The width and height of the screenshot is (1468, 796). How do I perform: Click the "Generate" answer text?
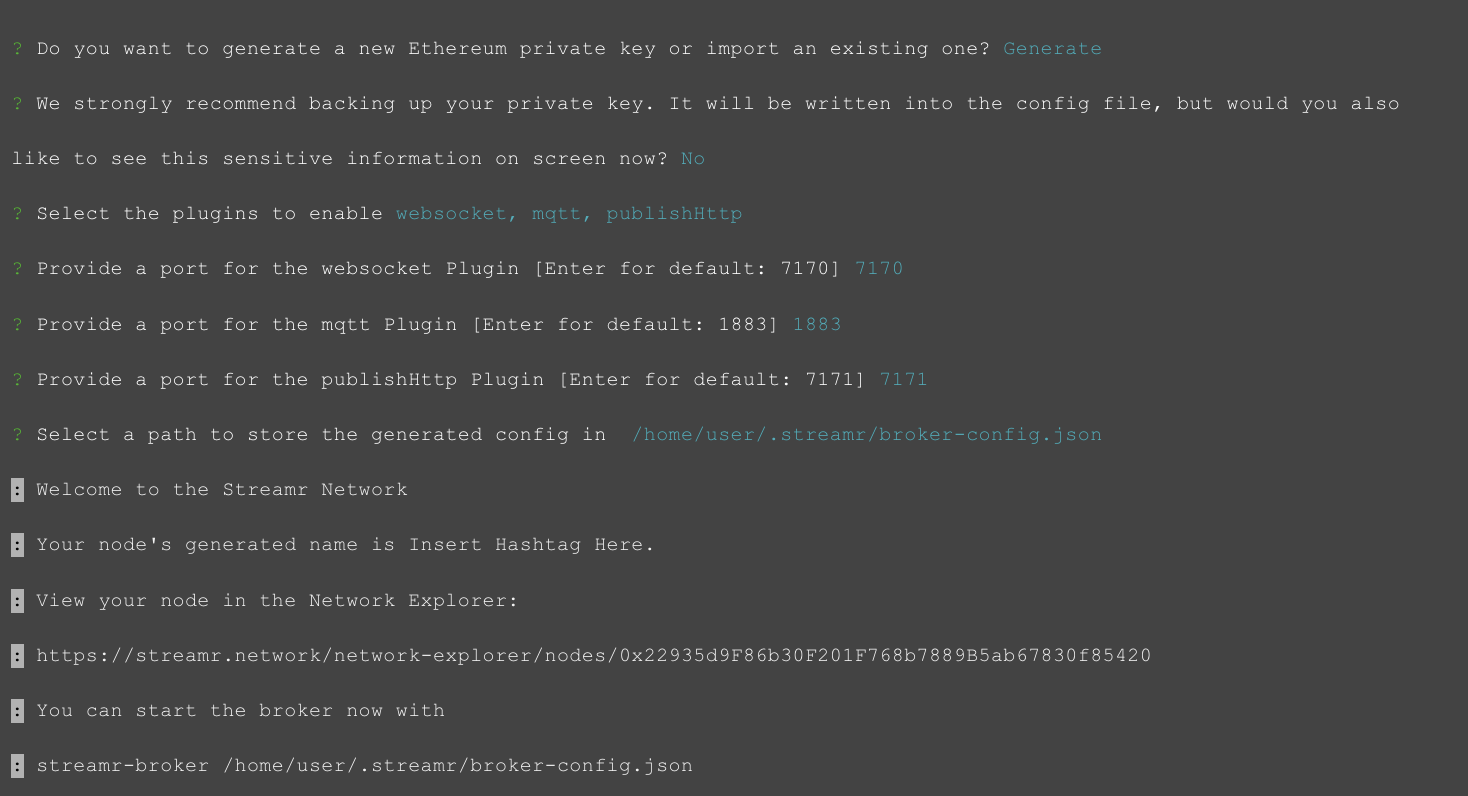tap(1052, 49)
